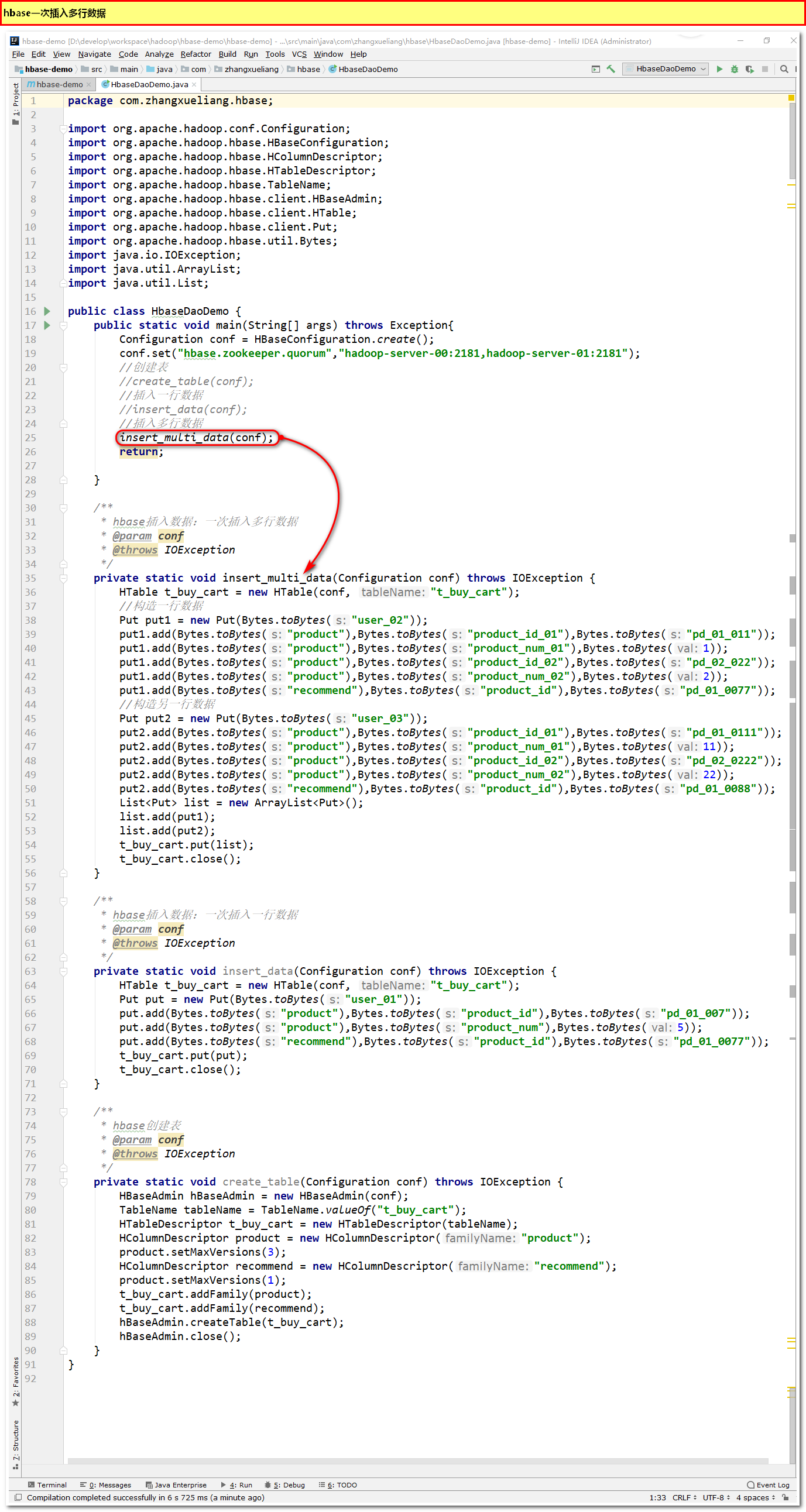Screen dimensions: 806x1512
Task: Click the 1:33 cursor position indicator
Action: click(x=657, y=1497)
